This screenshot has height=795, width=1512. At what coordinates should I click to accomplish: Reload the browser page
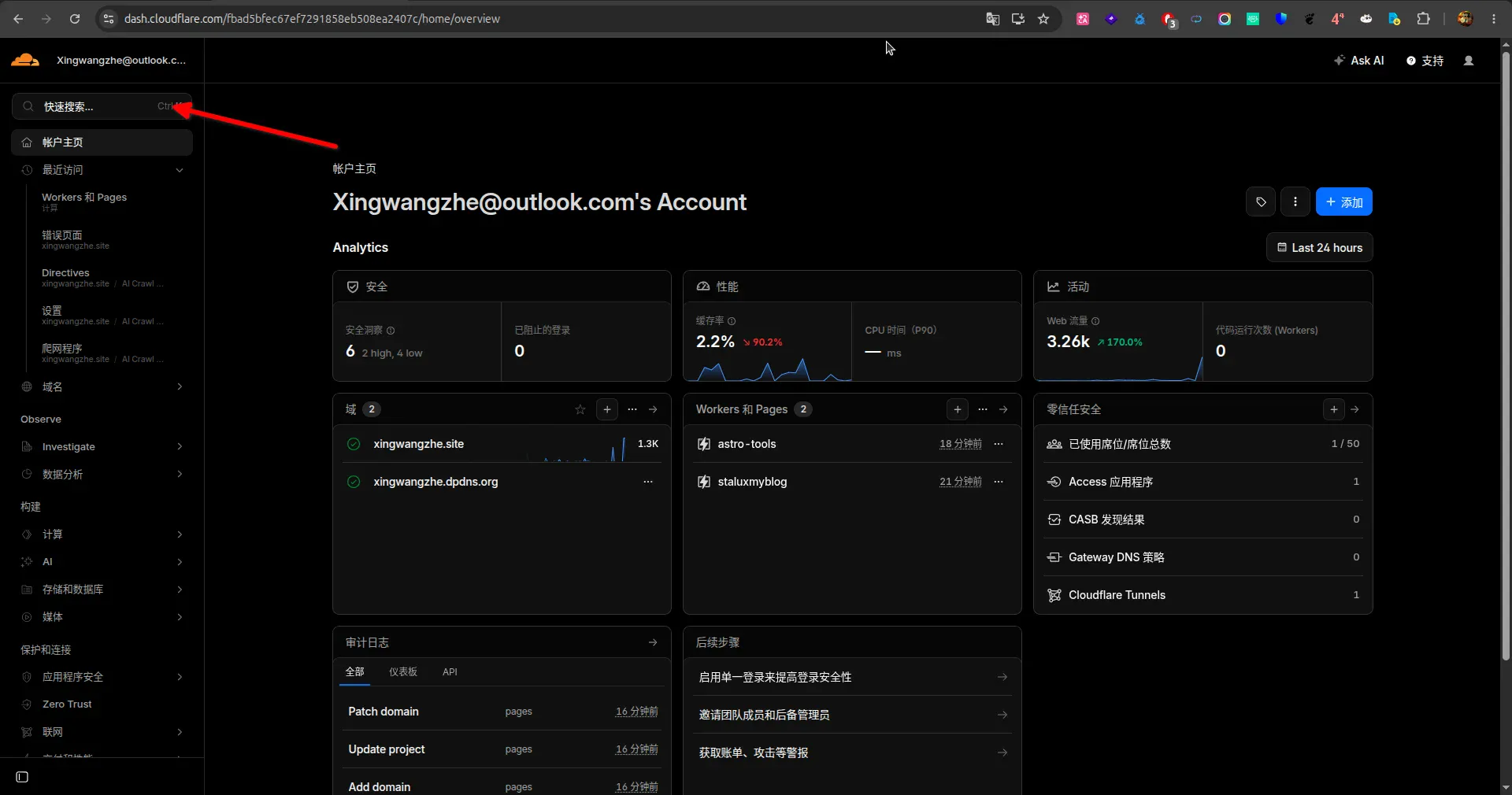coord(75,19)
